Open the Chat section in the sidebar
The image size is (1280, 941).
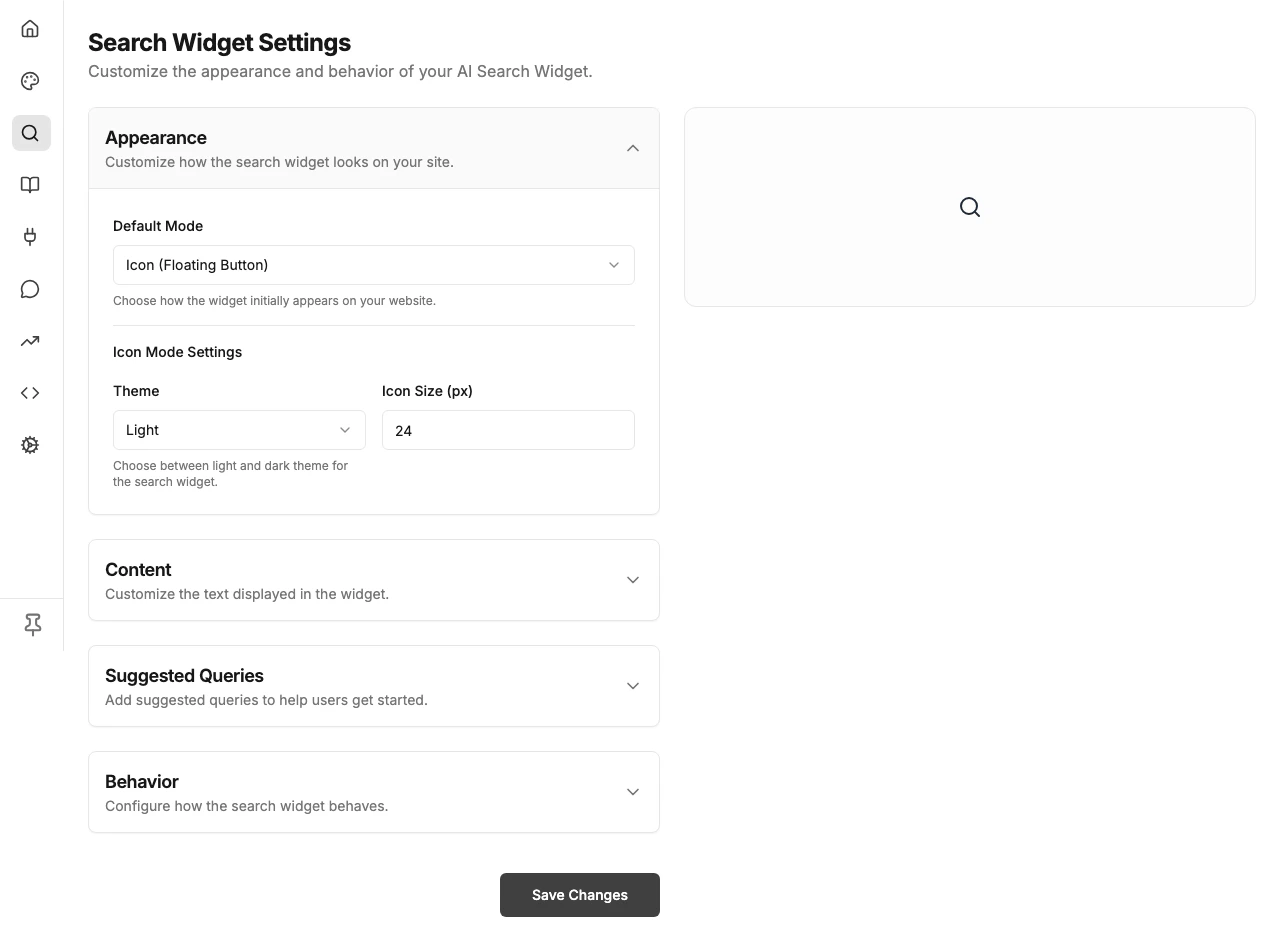(x=29, y=288)
